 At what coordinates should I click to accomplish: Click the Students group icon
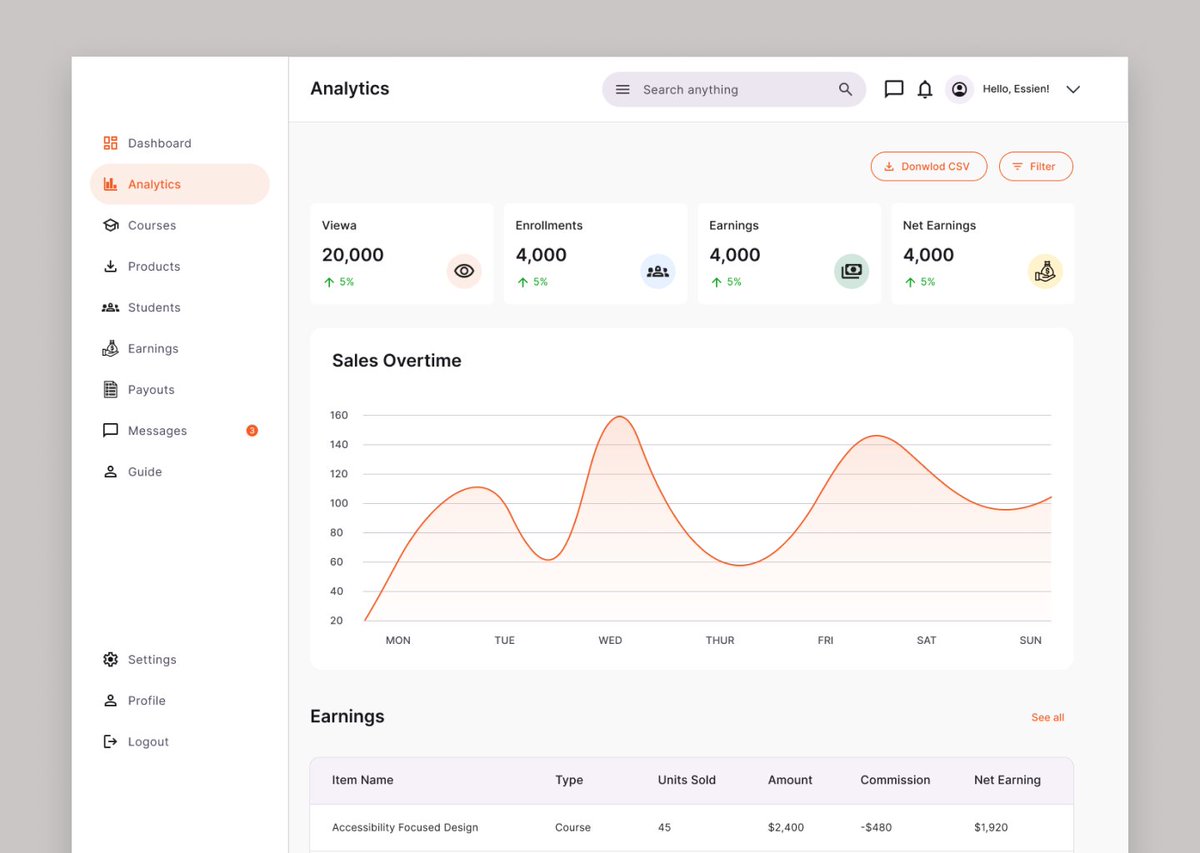click(x=110, y=307)
